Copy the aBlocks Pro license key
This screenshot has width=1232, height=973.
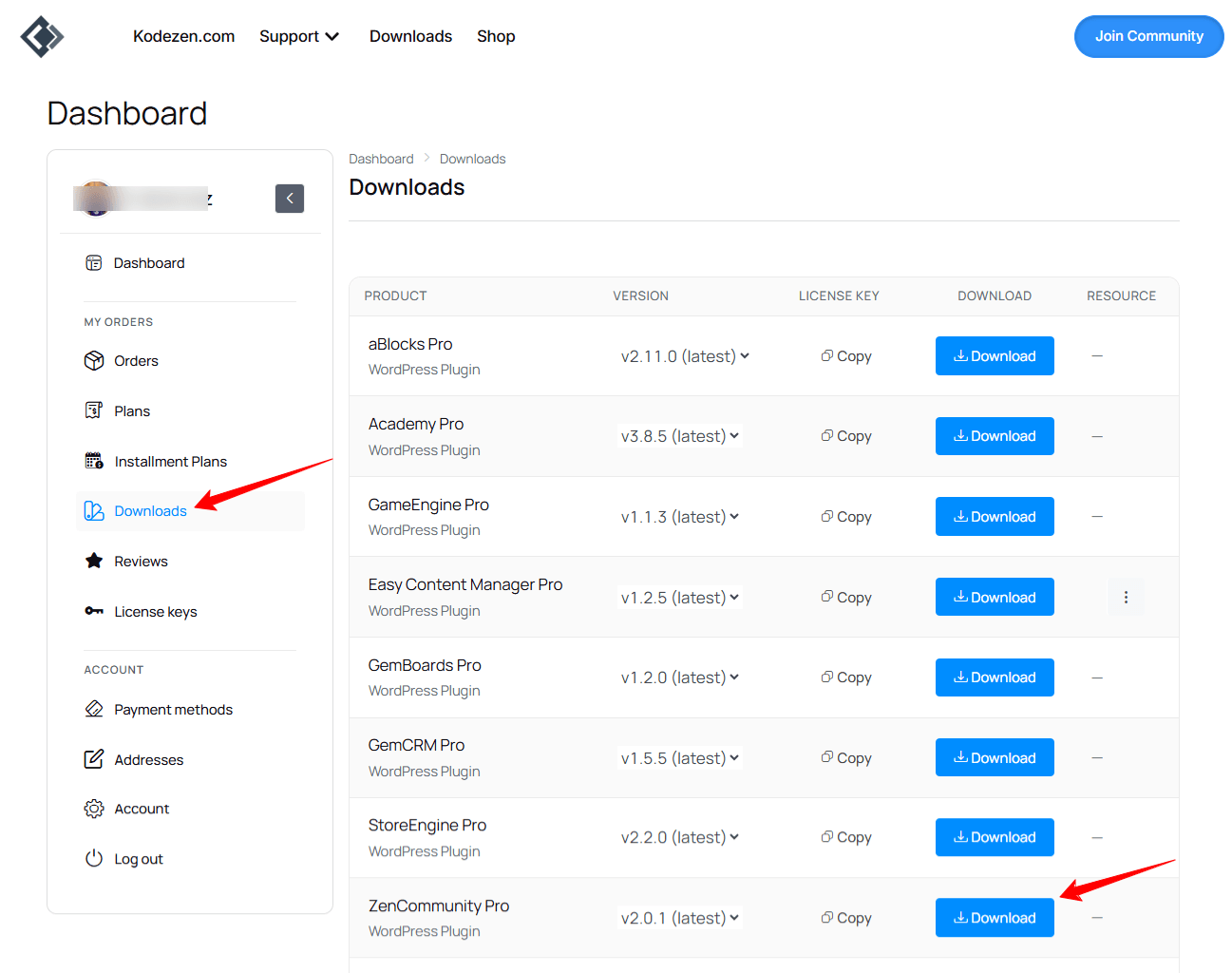click(x=846, y=356)
